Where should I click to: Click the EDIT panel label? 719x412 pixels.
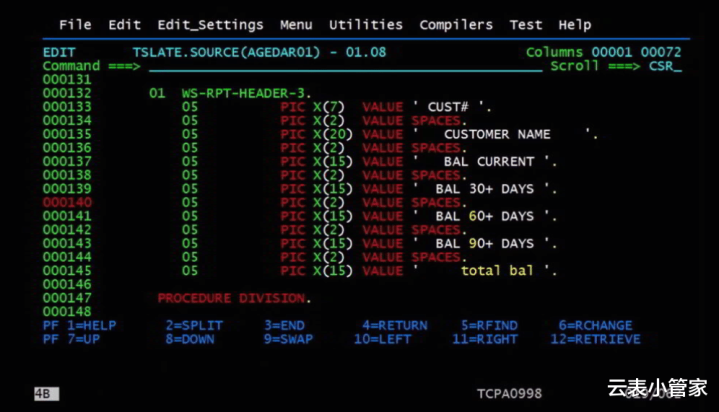59,52
